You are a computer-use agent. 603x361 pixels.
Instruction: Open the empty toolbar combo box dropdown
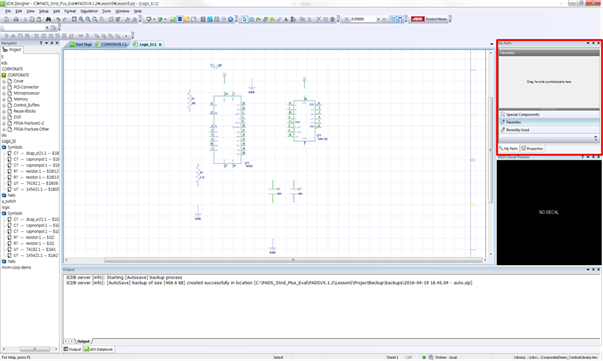47,28
